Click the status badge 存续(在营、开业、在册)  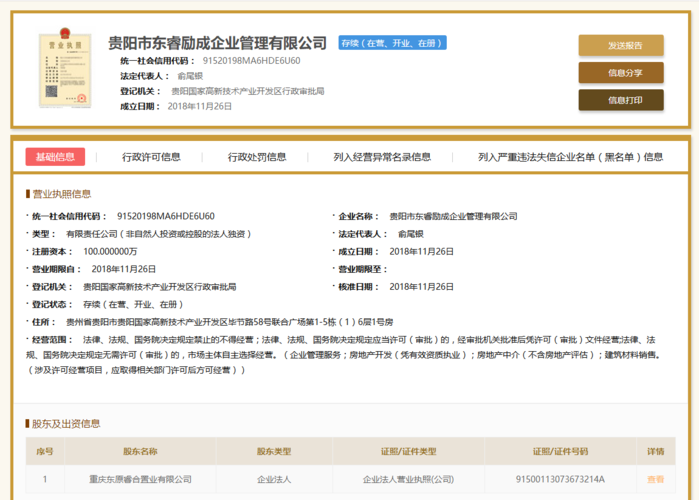[392, 43]
